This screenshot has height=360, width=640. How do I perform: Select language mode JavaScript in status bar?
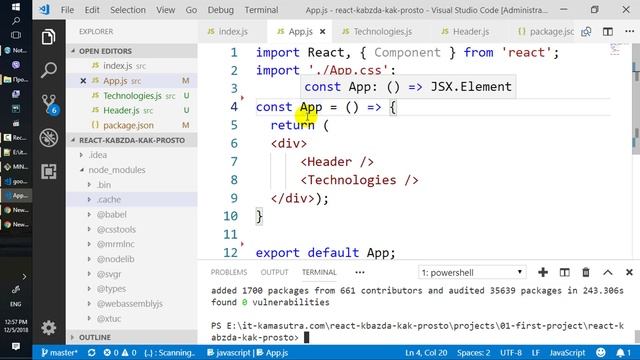[567, 353]
